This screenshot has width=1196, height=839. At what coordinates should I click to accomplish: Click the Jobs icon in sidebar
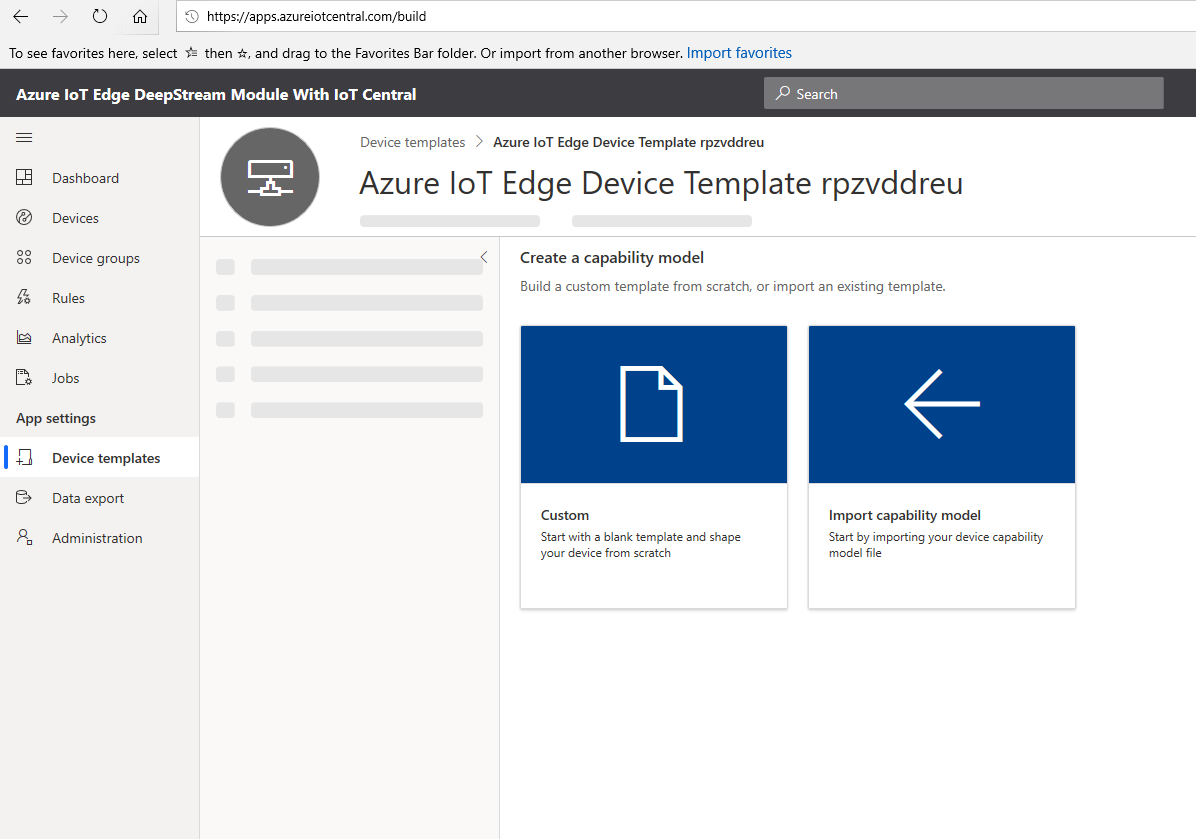[x=24, y=377]
